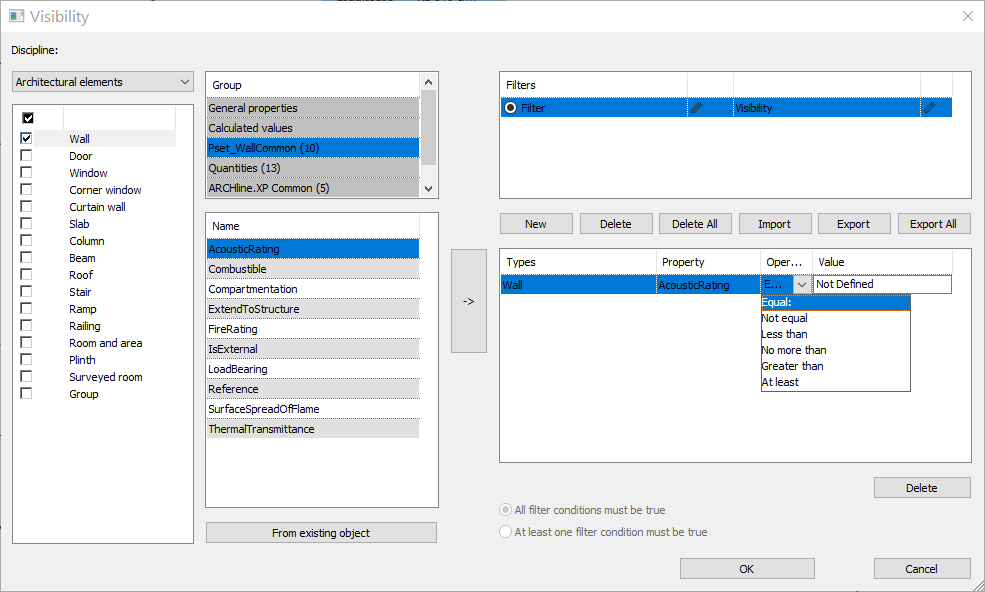The width and height of the screenshot is (985, 592).
Task: Select the 'LoadBearing' property
Action: click(313, 369)
